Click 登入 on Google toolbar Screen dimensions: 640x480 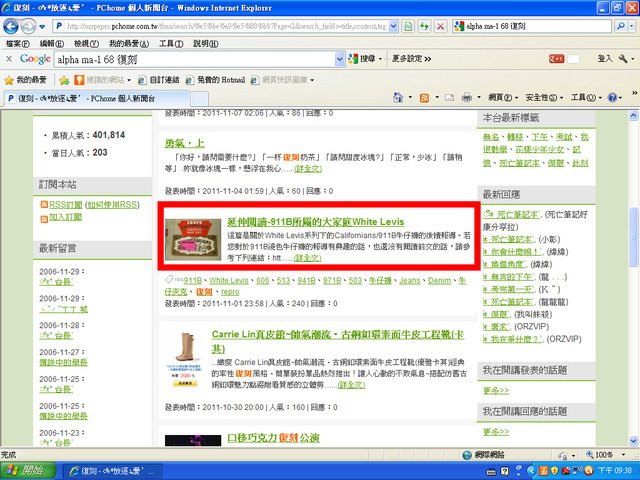(605, 59)
